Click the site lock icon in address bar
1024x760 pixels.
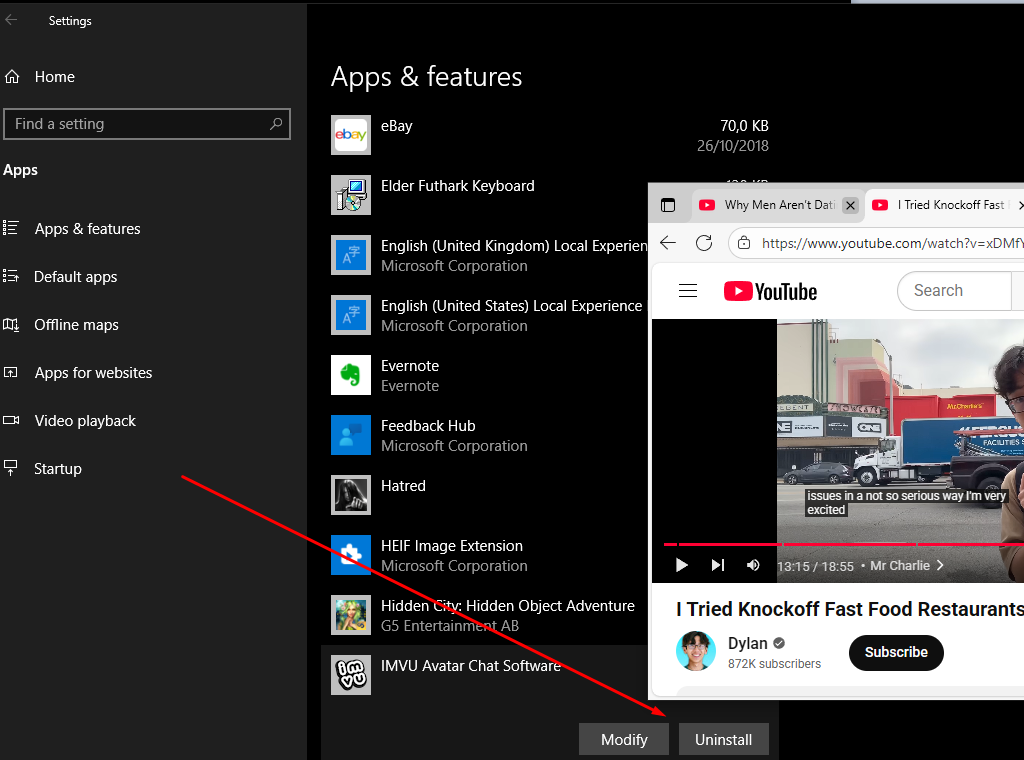pos(744,244)
